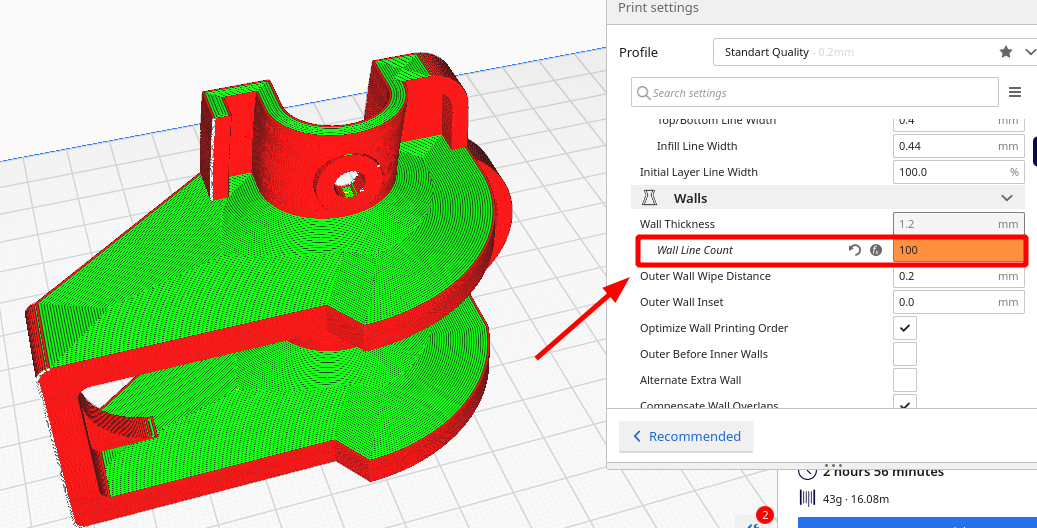1037x528 pixels.
Task: Click the filament material usage icon
Action: coord(808,498)
